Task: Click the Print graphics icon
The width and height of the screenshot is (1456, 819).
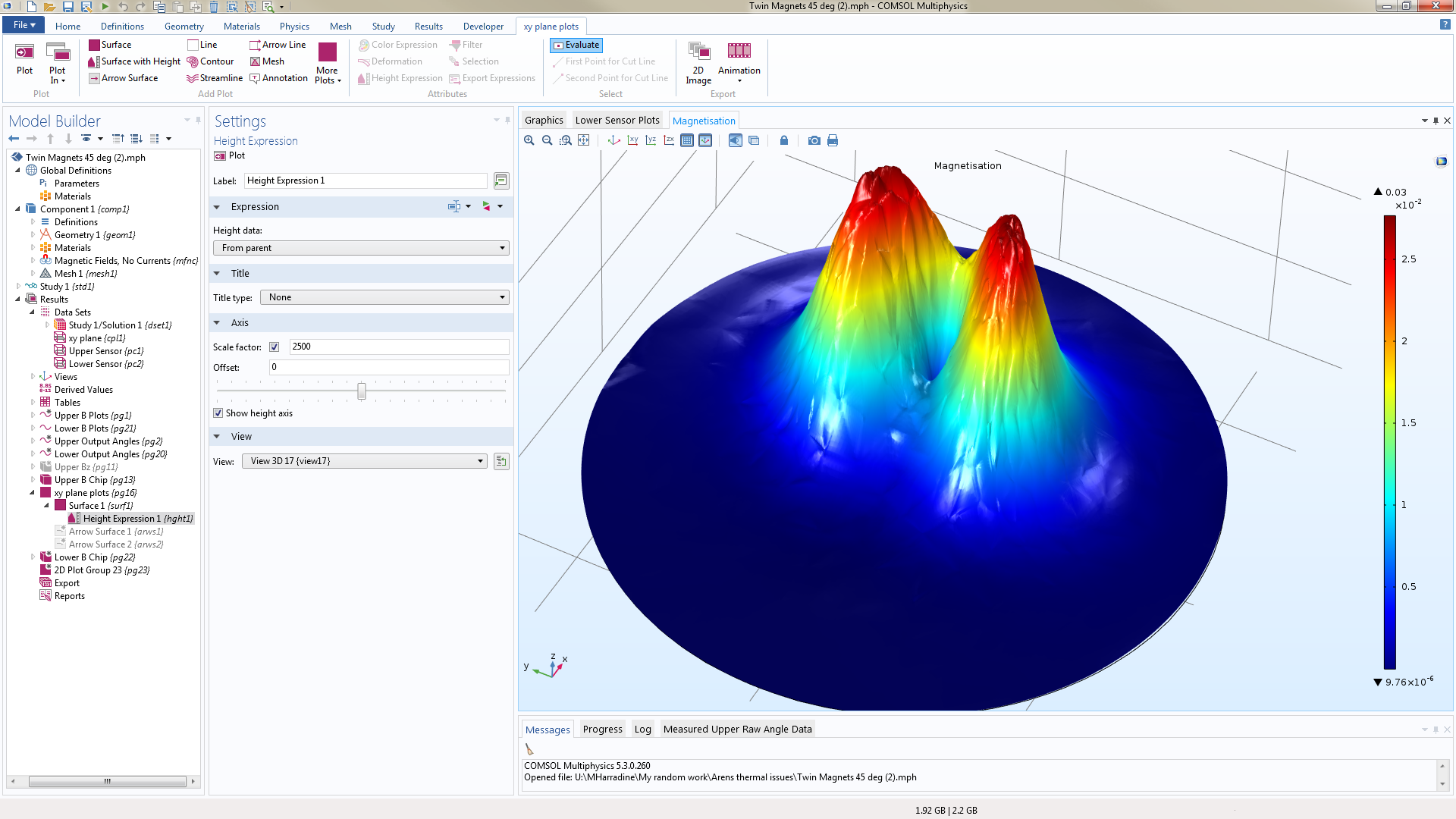Action: coord(833,140)
